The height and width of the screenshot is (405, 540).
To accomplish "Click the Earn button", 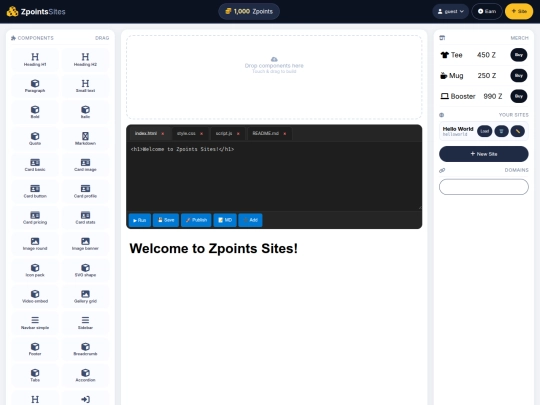I will pyautogui.click(x=487, y=11).
